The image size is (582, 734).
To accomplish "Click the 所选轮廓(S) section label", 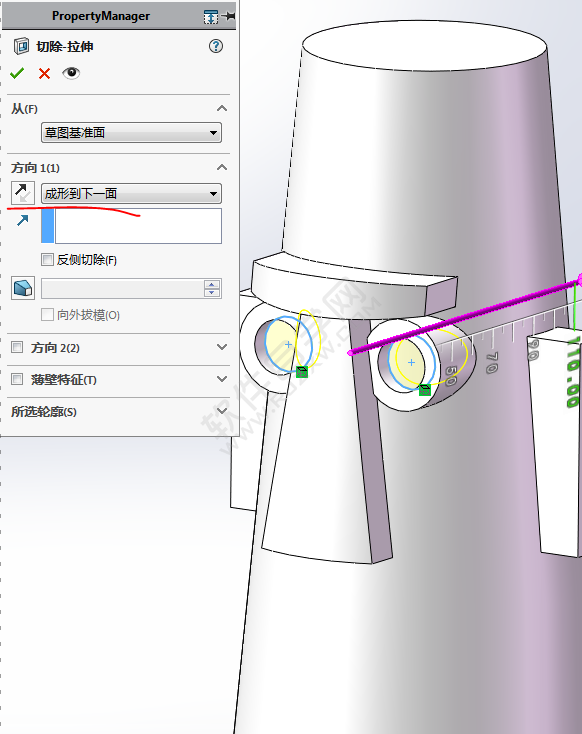I will pyautogui.click(x=44, y=411).
